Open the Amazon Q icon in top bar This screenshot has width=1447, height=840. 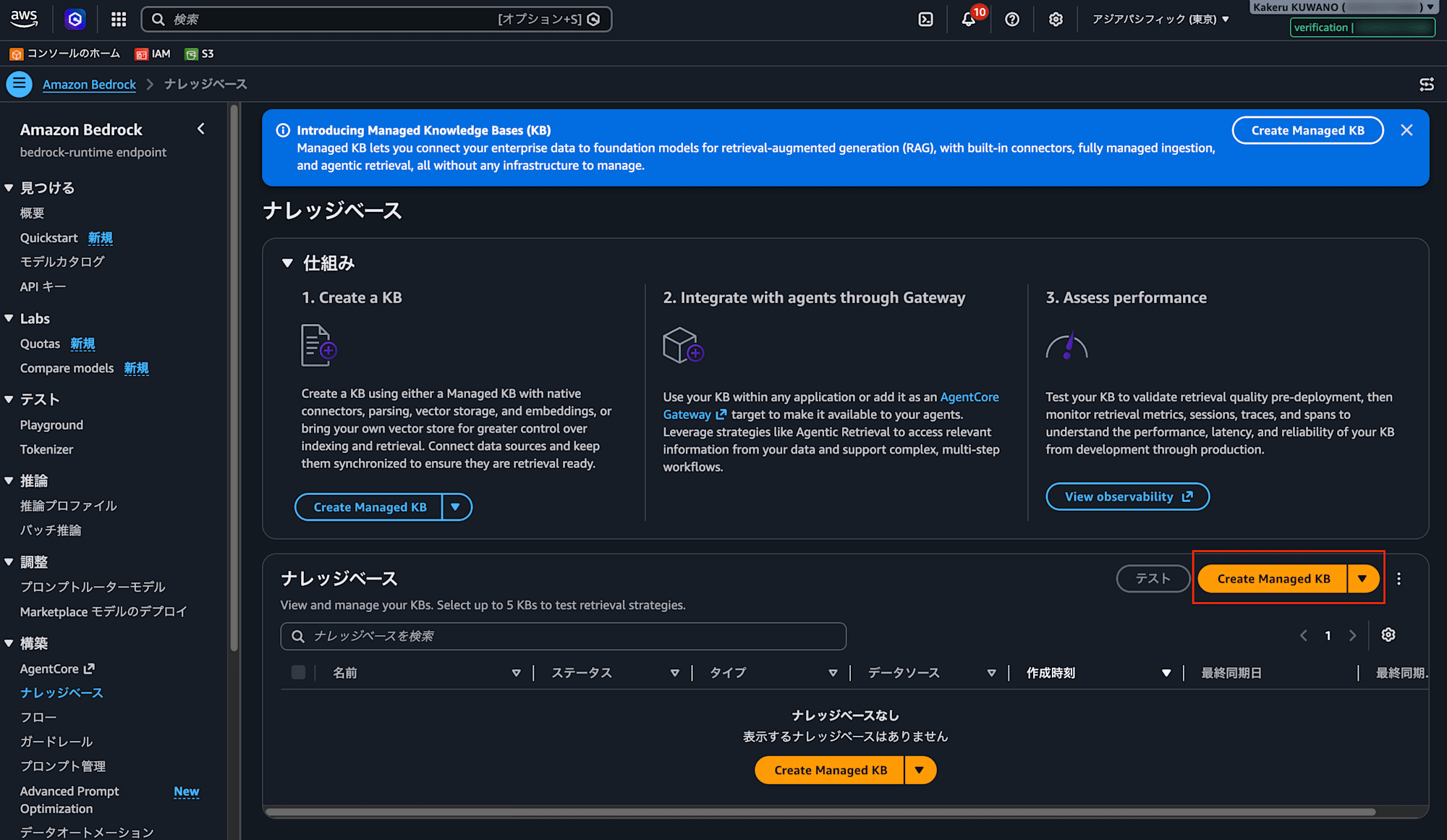point(75,19)
